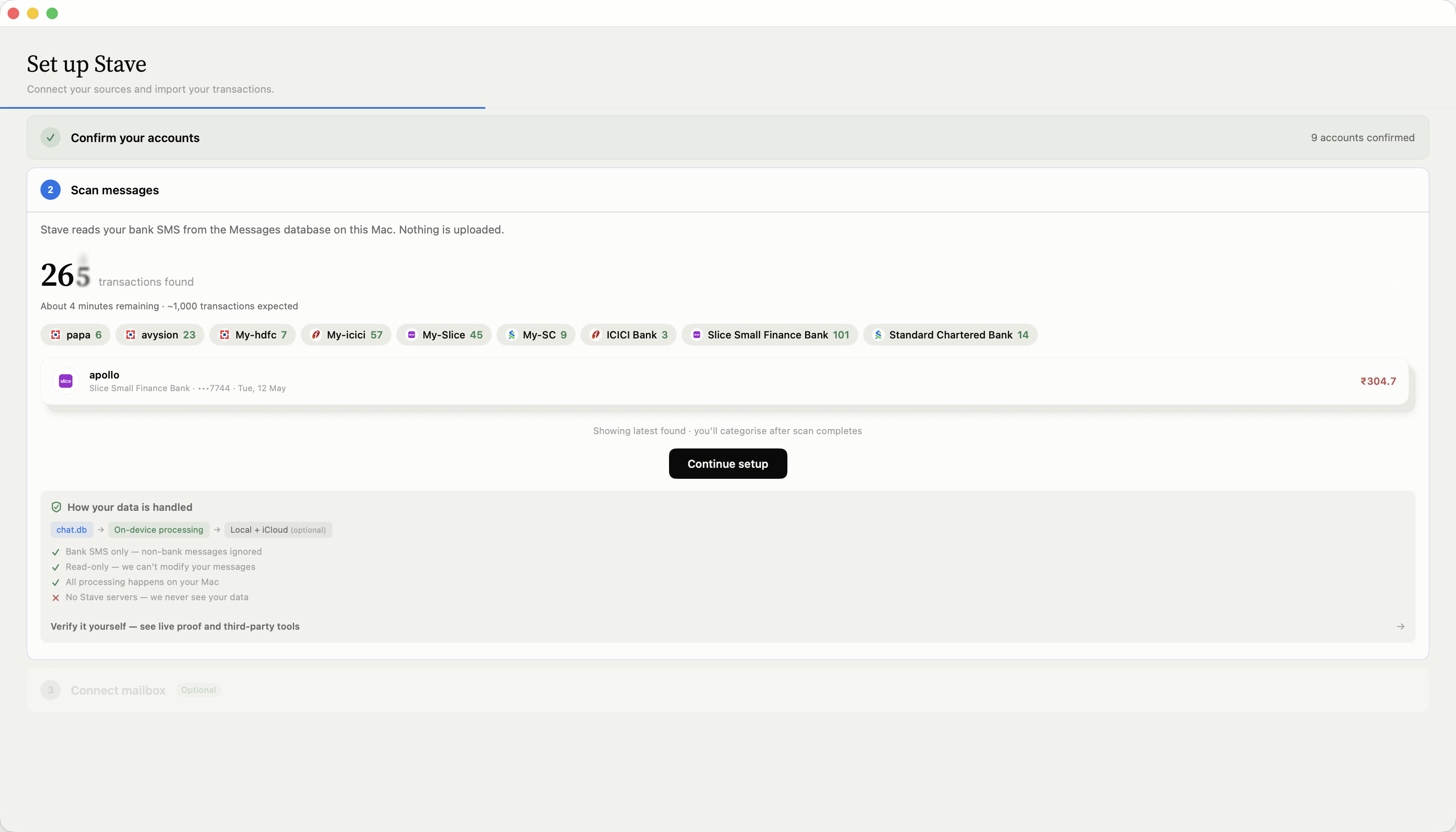The image size is (1456, 832).
Task: Select the Standard Chartered Bank chip
Action: coord(950,335)
